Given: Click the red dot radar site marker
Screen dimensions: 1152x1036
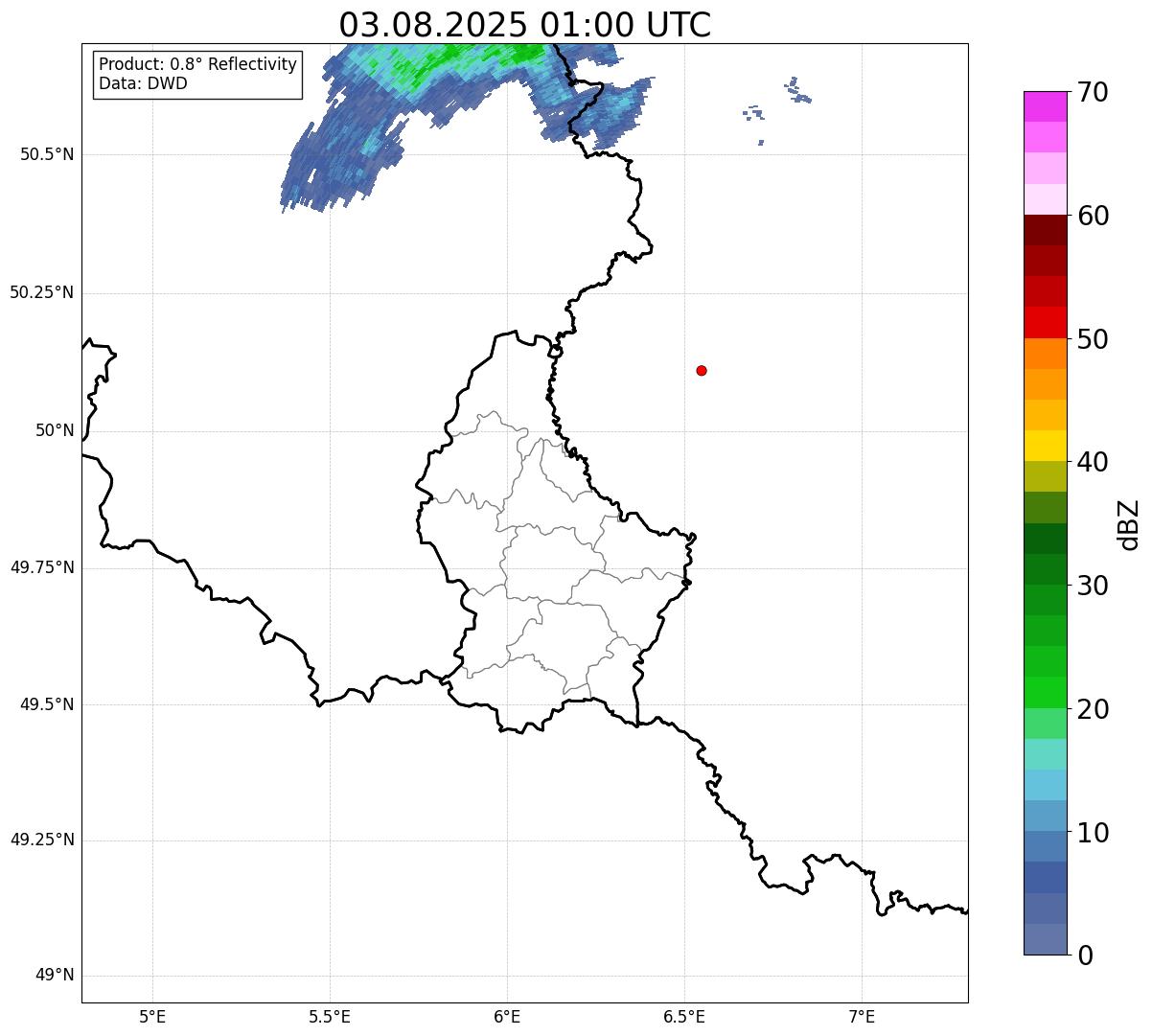Looking at the screenshot, I should pyautogui.click(x=702, y=370).
